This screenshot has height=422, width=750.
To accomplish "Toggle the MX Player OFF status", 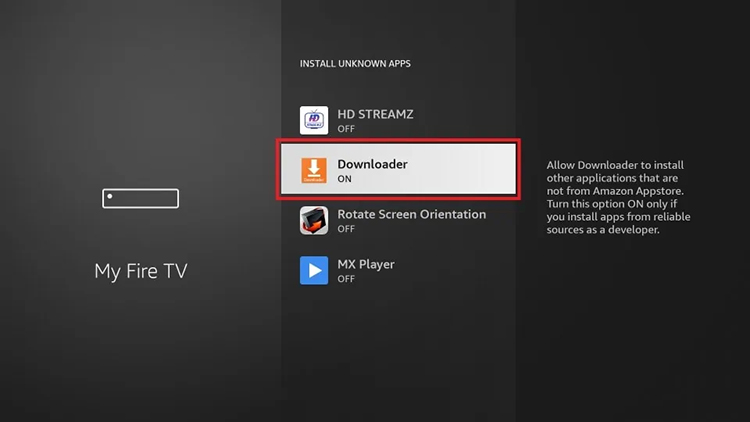I will tap(346, 279).
